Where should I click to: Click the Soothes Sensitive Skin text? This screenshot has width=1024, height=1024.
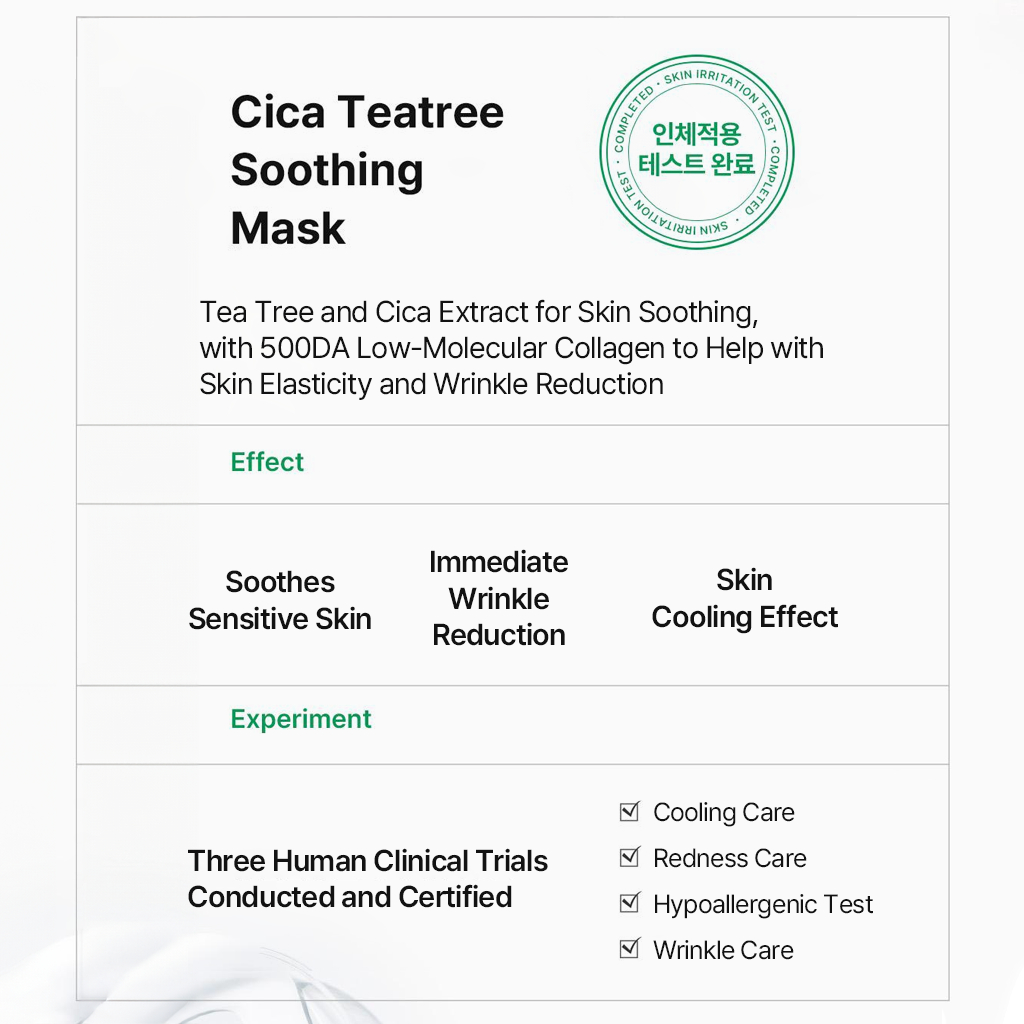280,600
